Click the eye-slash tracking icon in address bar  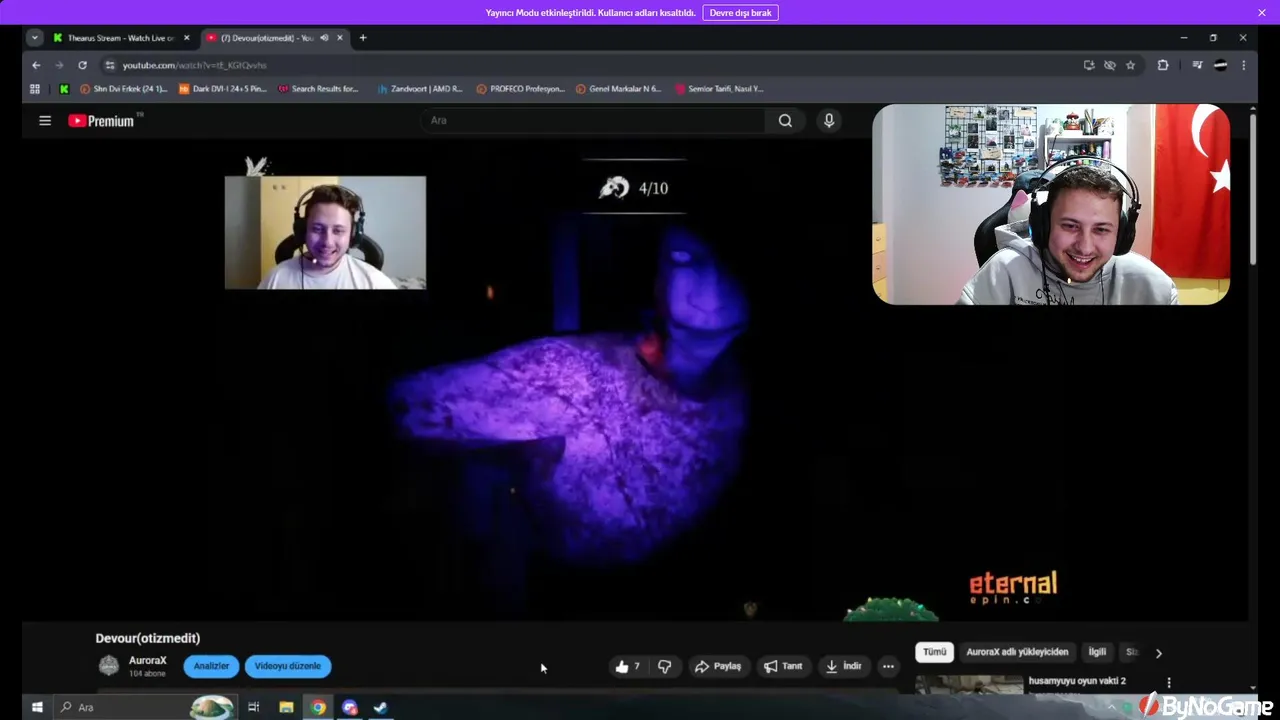pyautogui.click(x=1110, y=65)
